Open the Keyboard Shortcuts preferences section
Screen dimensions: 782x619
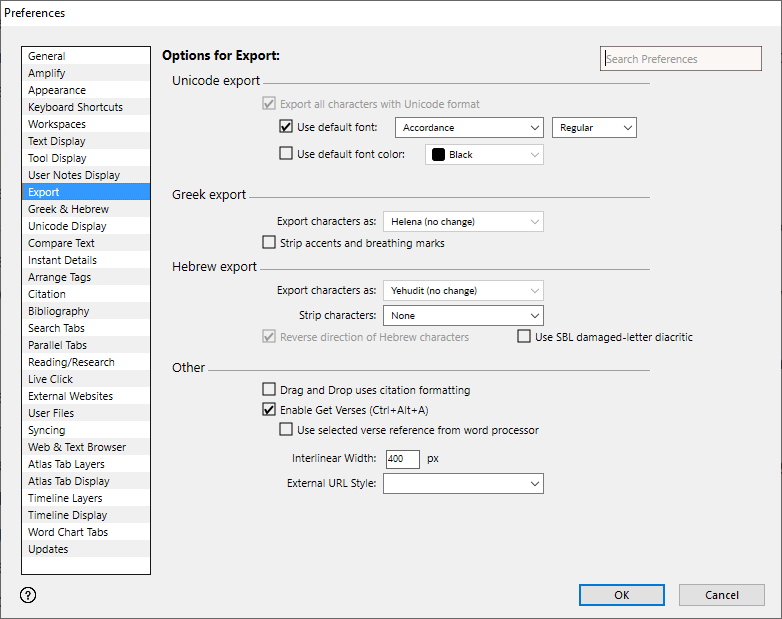click(75, 107)
